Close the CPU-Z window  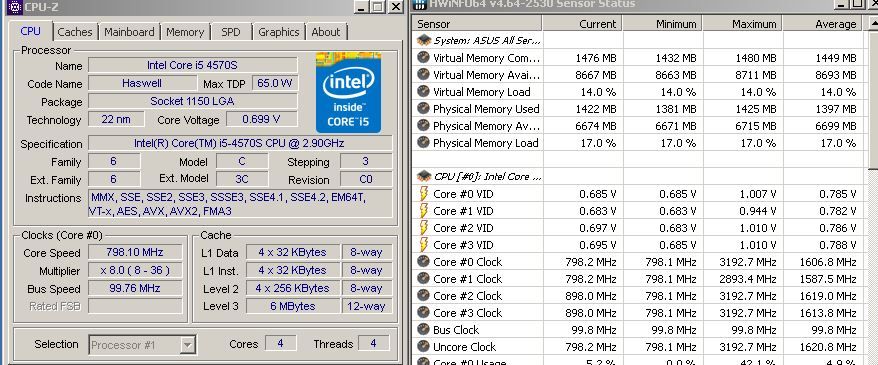tap(395, 7)
